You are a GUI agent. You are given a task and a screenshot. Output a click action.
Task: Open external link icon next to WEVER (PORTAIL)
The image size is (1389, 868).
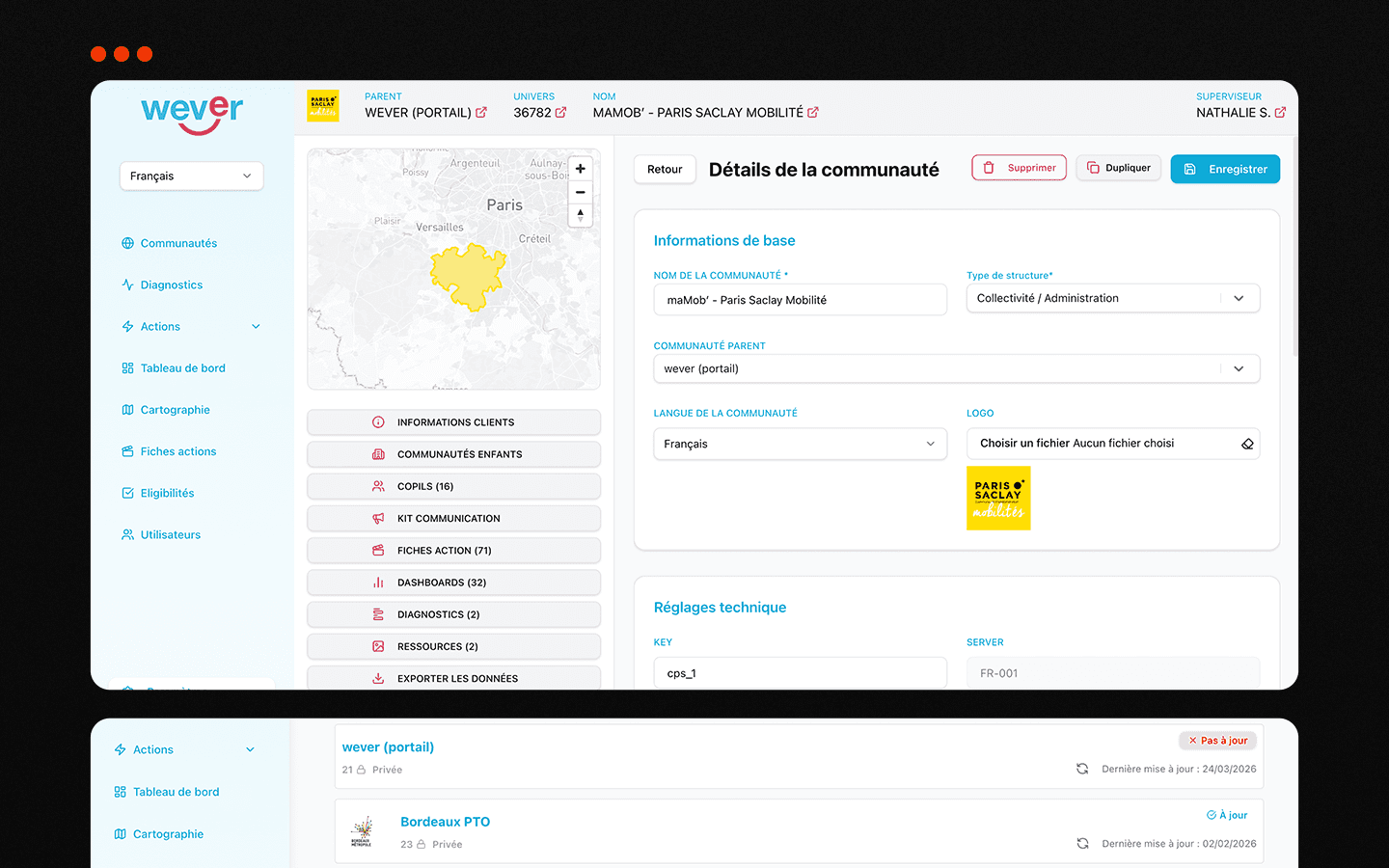coord(481,113)
